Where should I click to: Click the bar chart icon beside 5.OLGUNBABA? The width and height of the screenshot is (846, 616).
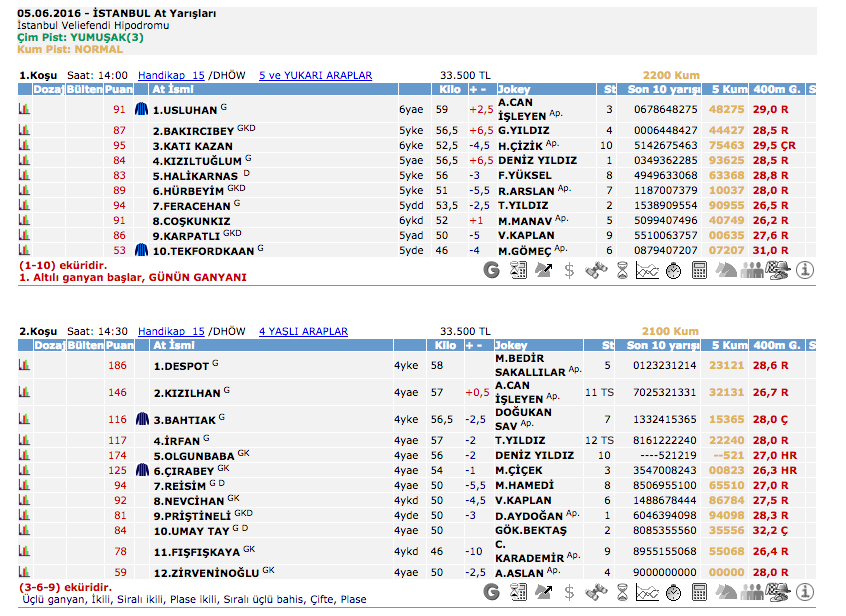click(x=24, y=455)
